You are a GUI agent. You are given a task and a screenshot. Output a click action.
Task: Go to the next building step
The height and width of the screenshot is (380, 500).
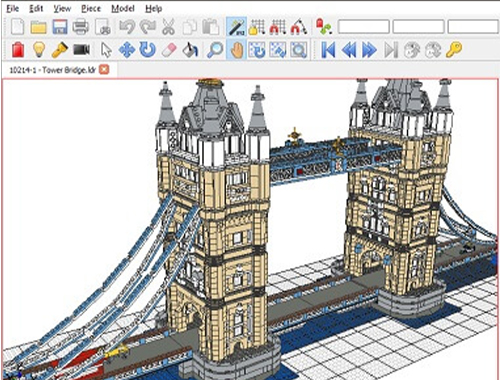point(370,50)
